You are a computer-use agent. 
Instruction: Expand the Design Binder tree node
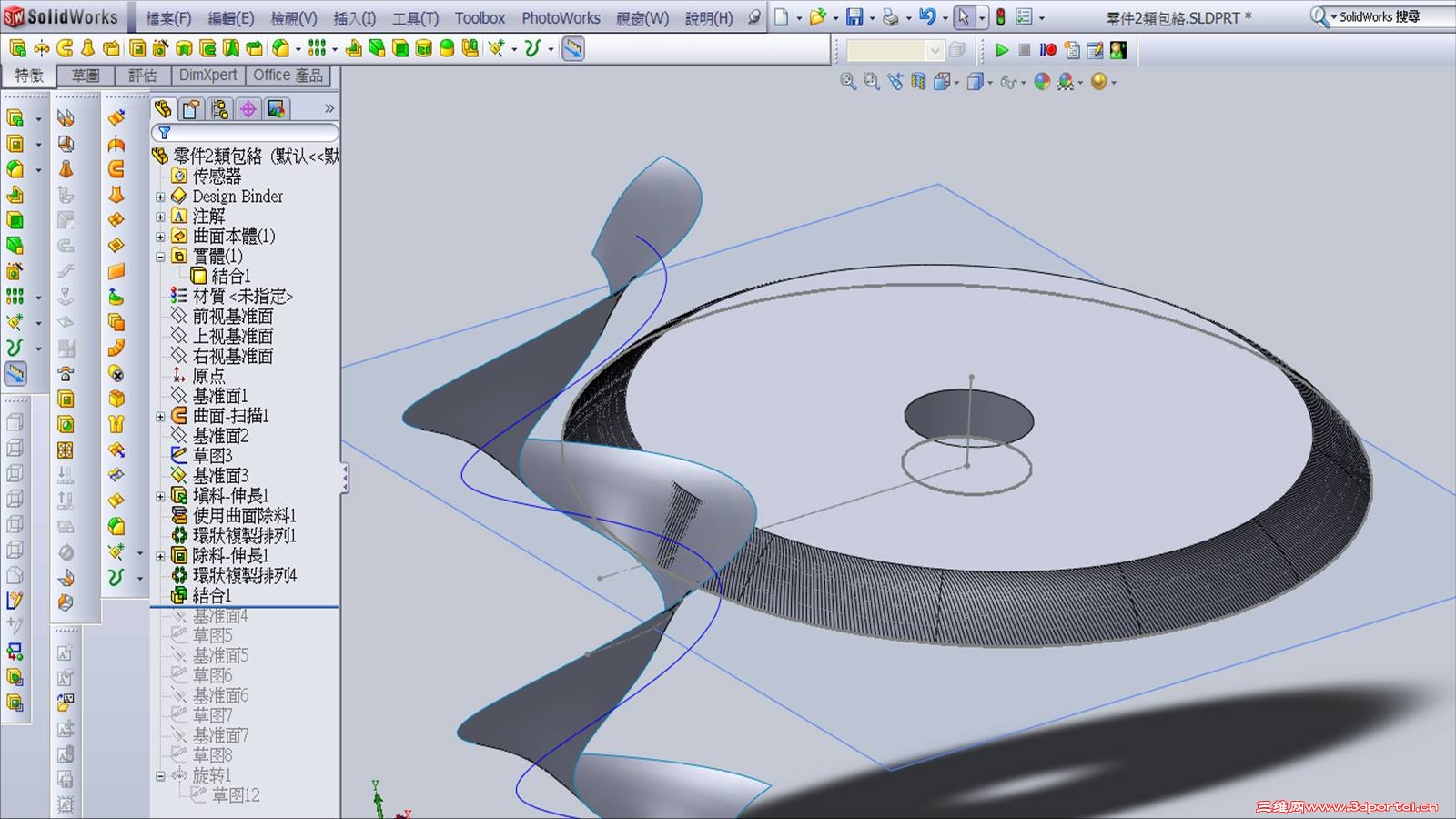point(160,197)
